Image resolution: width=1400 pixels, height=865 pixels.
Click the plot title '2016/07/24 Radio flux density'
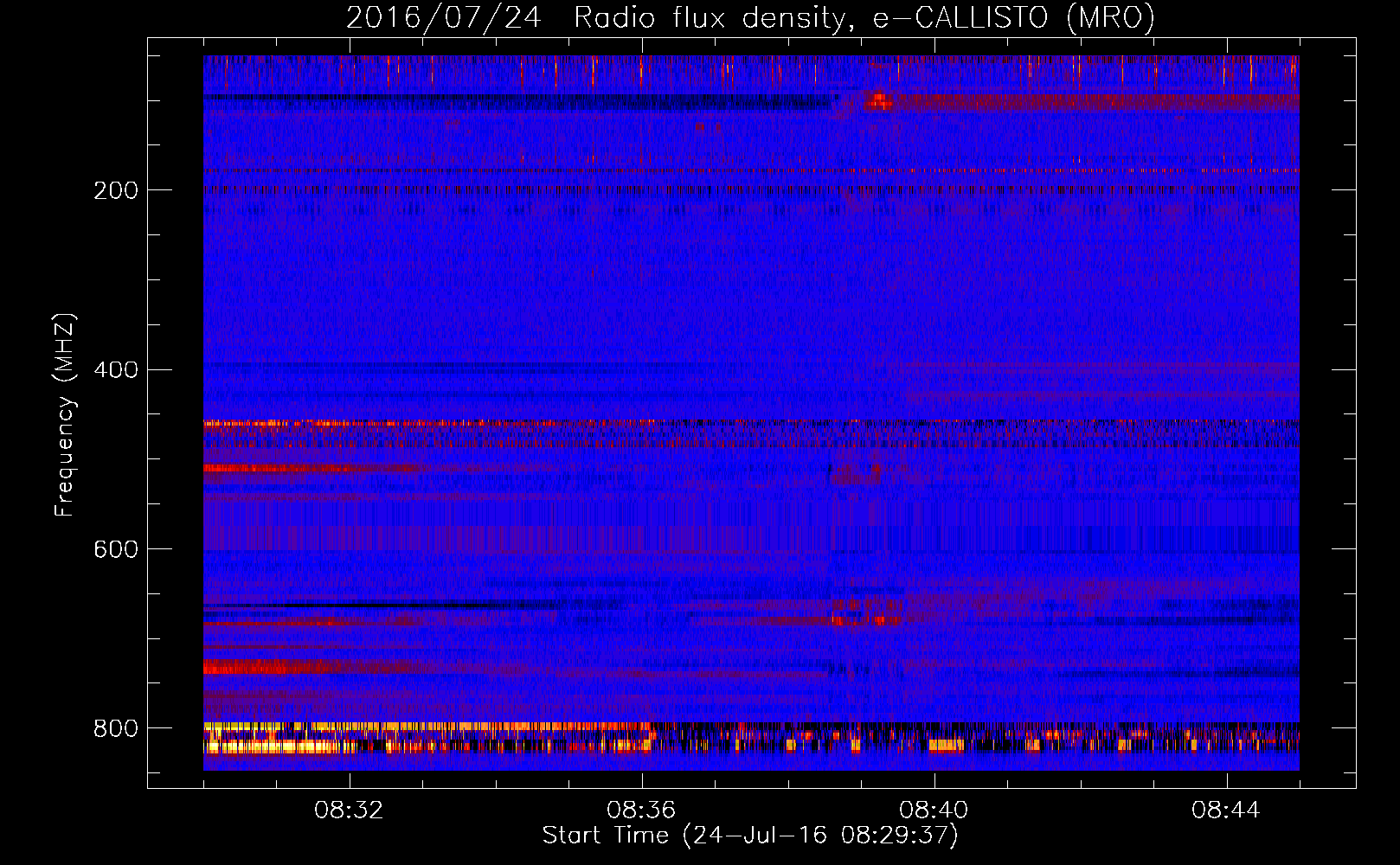[x=750, y=17]
